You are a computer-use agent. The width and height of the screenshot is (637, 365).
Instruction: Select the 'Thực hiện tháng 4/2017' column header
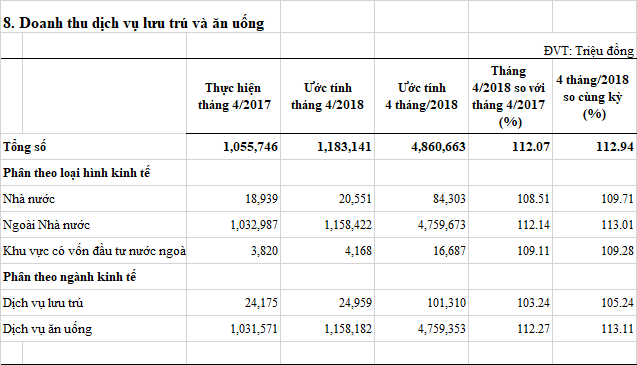pyautogui.click(x=234, y=96)
